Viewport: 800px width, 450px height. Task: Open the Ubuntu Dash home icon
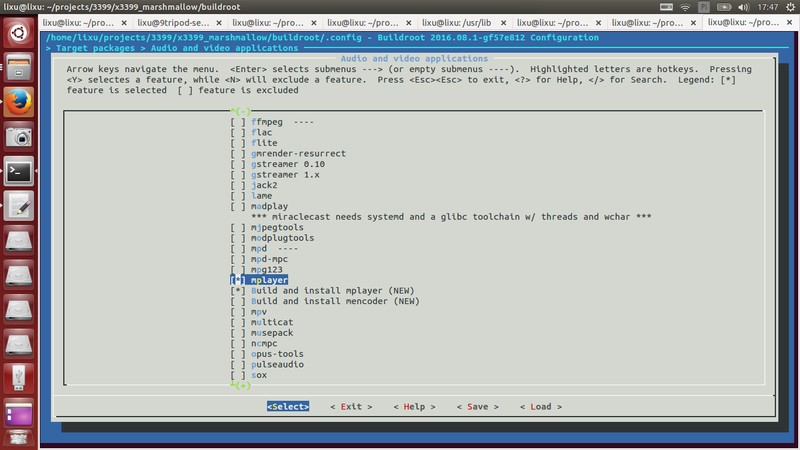(x=19, y=32)
